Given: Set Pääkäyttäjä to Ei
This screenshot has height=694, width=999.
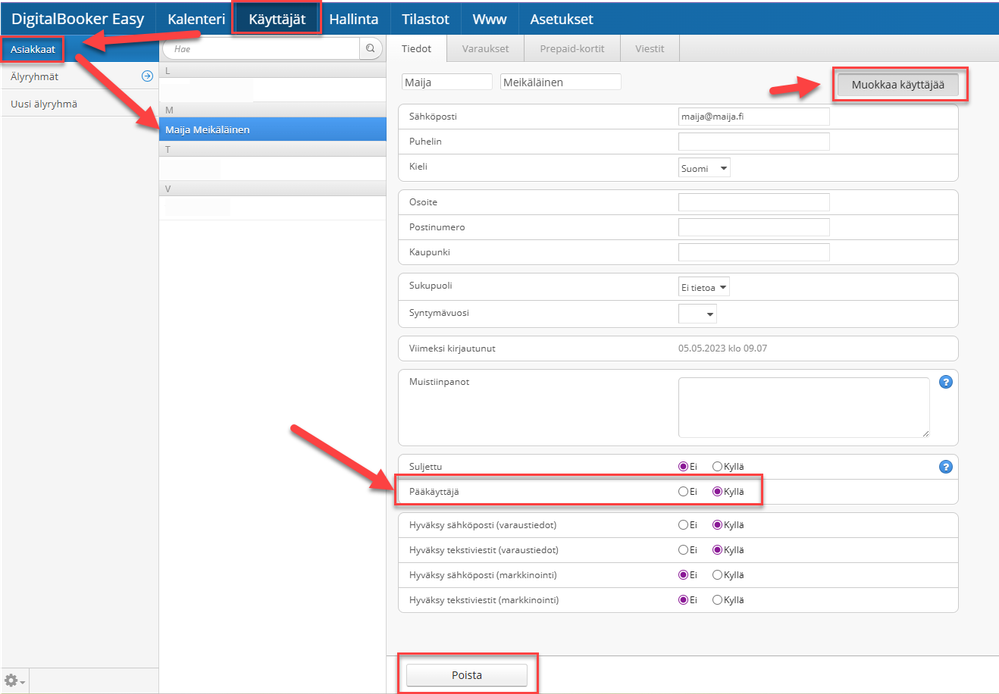Looking at the screenshot, I should click(x=683, y=491).
